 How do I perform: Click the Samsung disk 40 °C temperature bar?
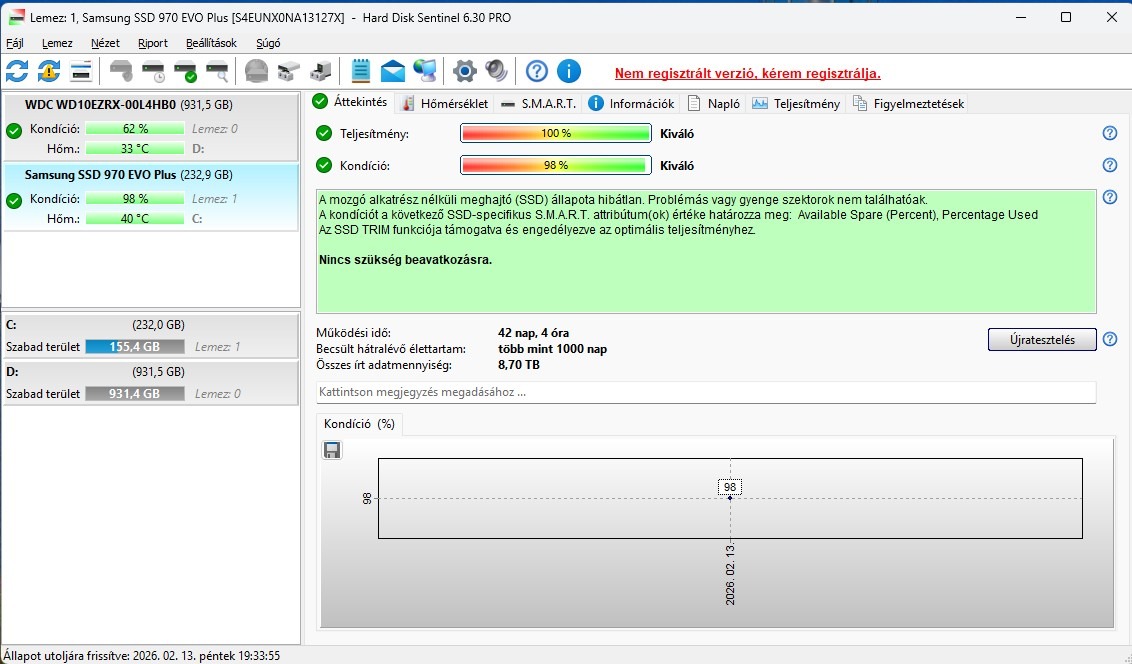pos(135,218)
